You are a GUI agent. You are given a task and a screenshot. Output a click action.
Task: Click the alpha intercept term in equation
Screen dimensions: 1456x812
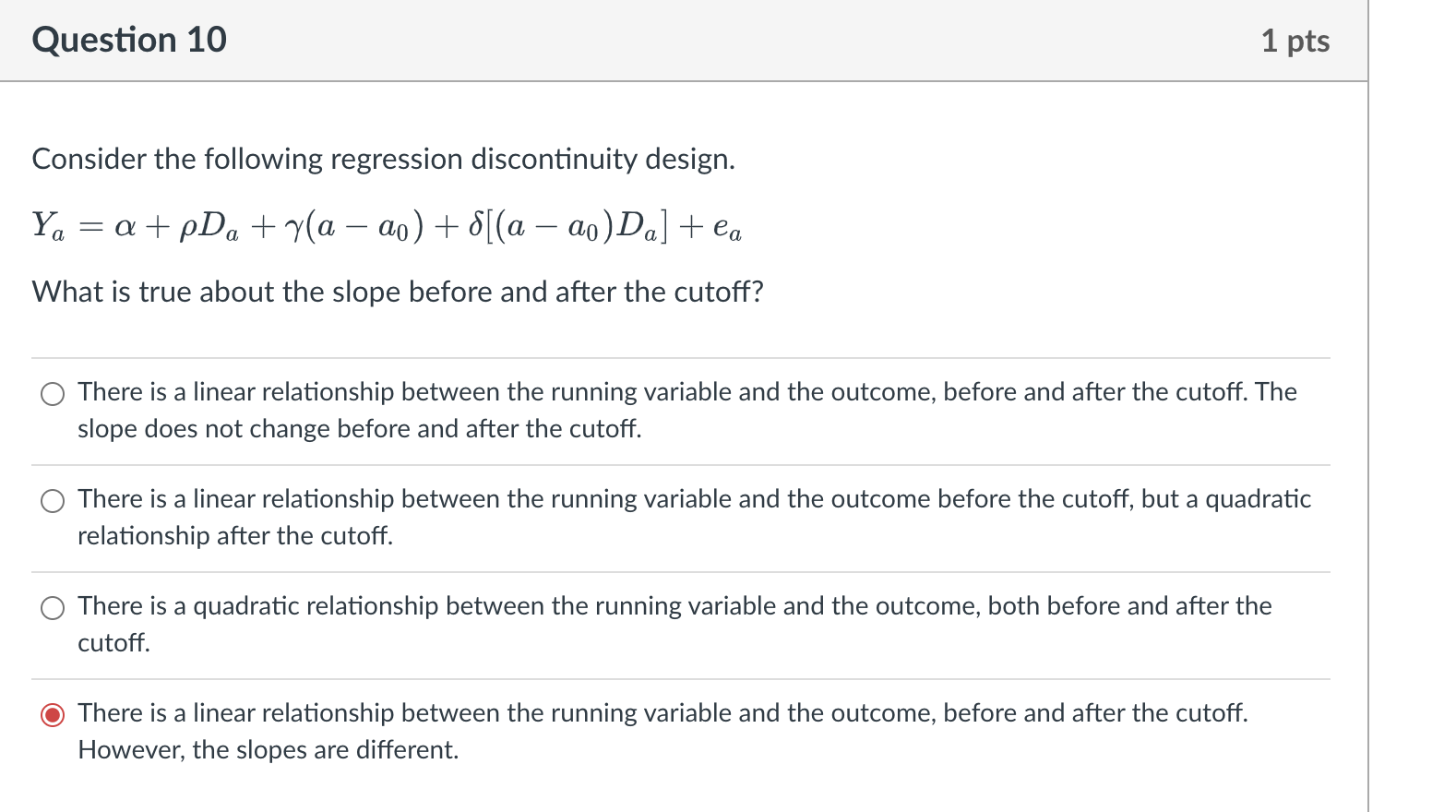[125, 227]
